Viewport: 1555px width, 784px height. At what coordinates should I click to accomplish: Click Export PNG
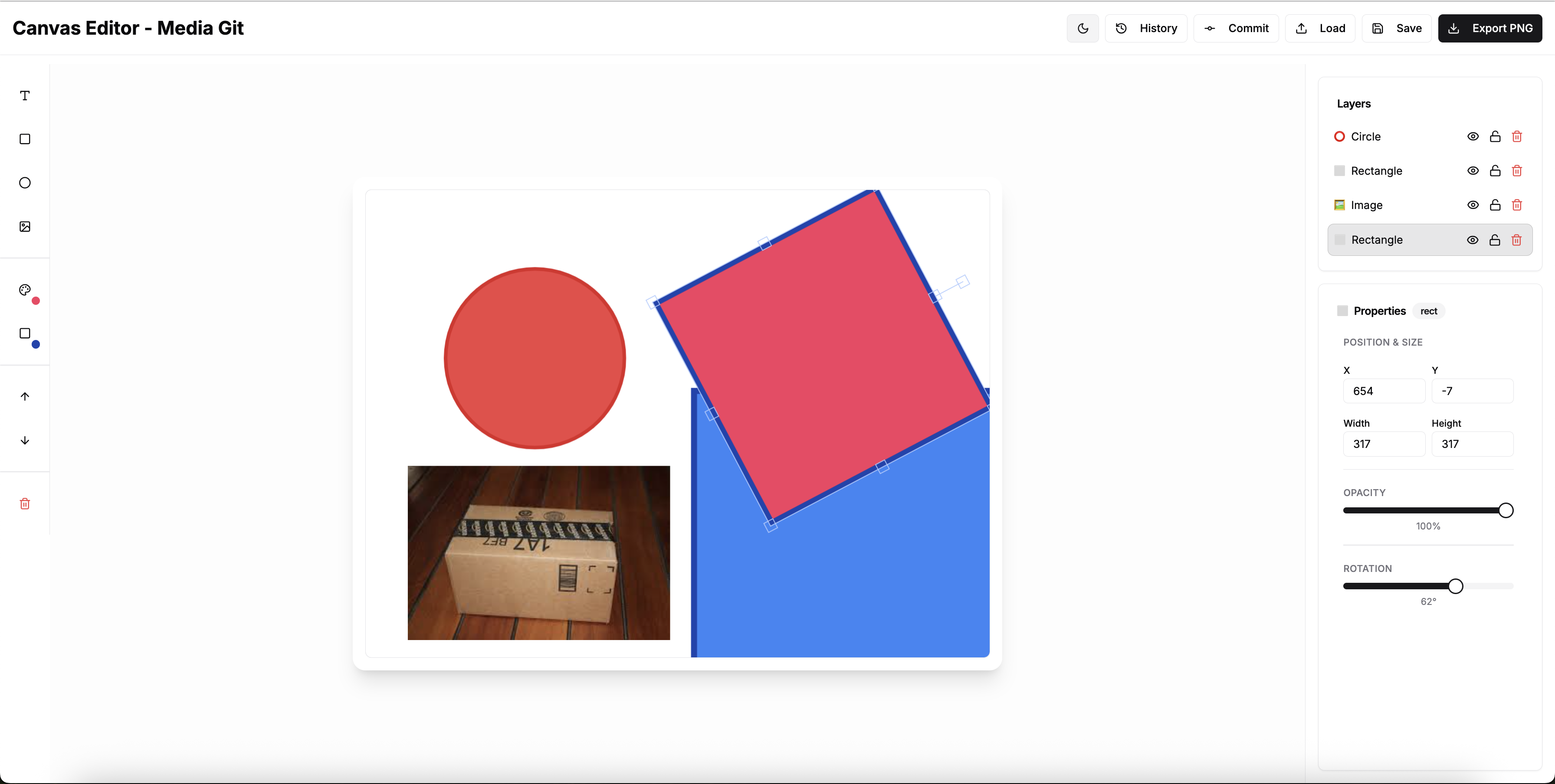coord(1489,28)
